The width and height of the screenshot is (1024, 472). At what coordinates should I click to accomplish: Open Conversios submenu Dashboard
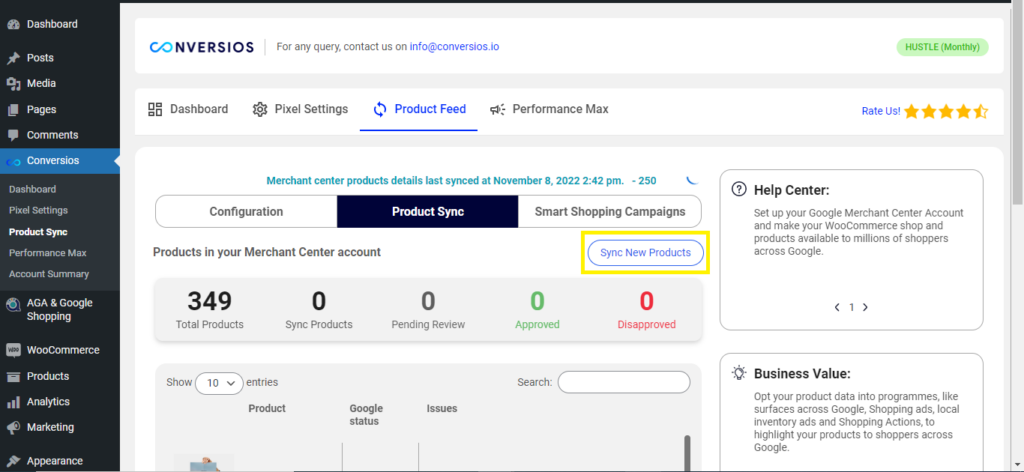pyautogui.click(x=33, y=189)
